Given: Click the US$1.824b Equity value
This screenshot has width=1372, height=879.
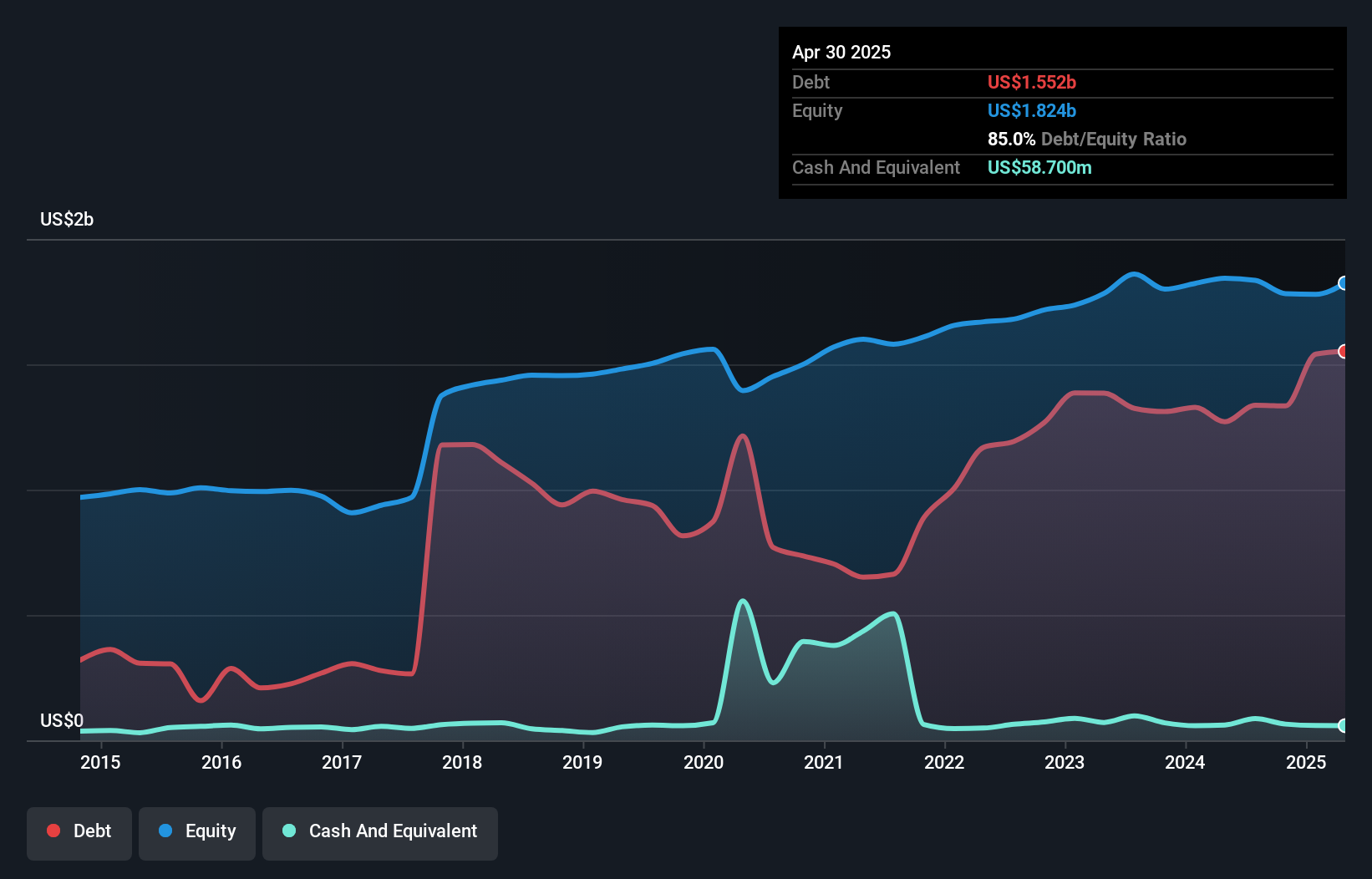Looking at the screenshot, I should coord(1032,110).
